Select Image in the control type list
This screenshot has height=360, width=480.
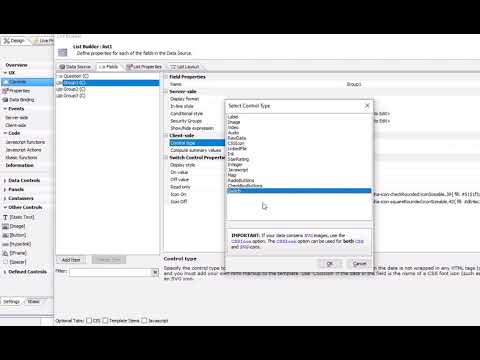234,122
